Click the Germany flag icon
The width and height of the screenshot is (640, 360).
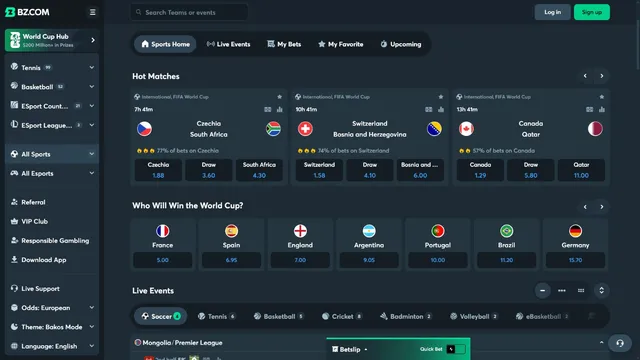[x=575, y=231]
